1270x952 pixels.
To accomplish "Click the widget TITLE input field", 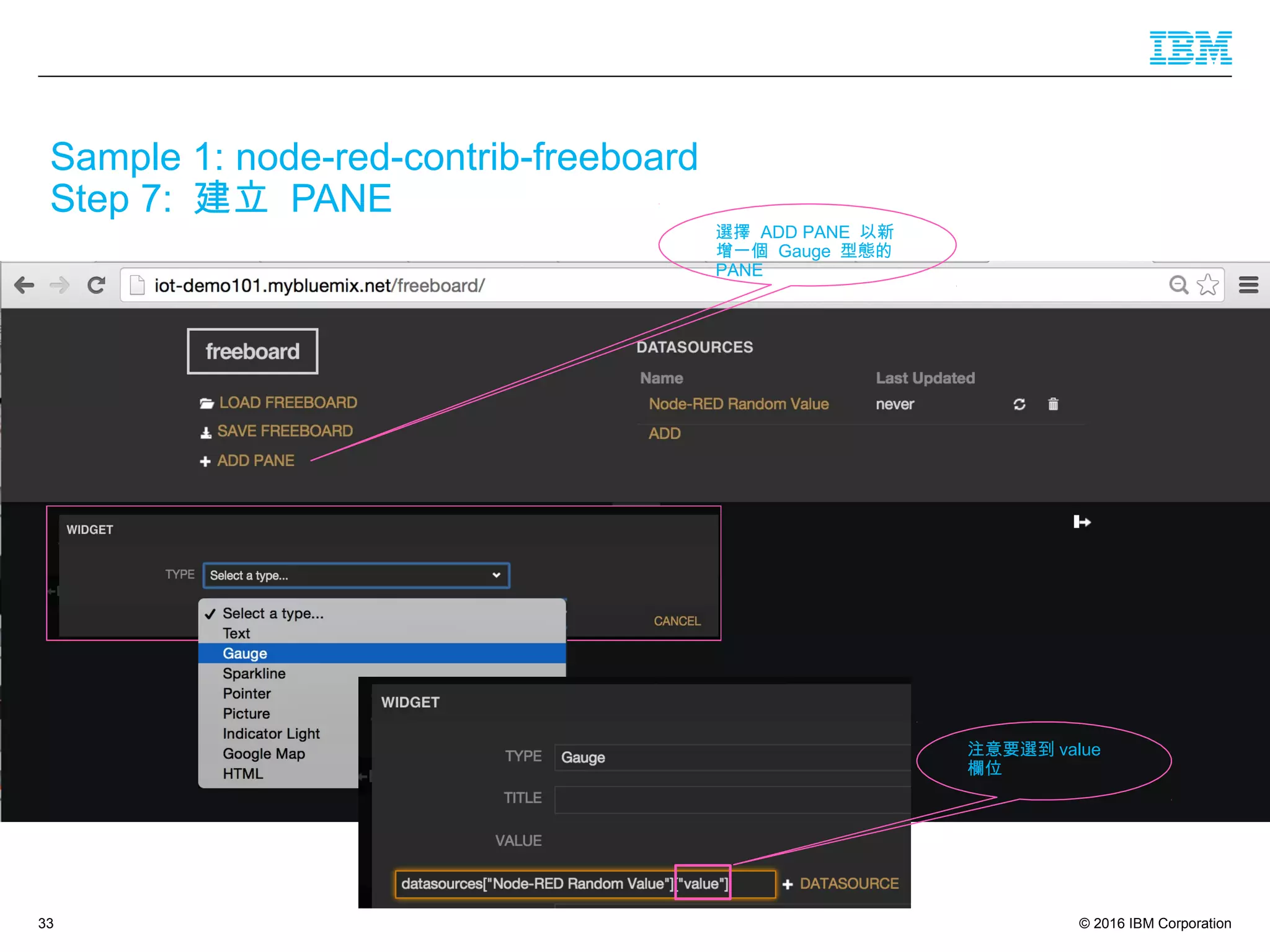I will click(732, 800).
